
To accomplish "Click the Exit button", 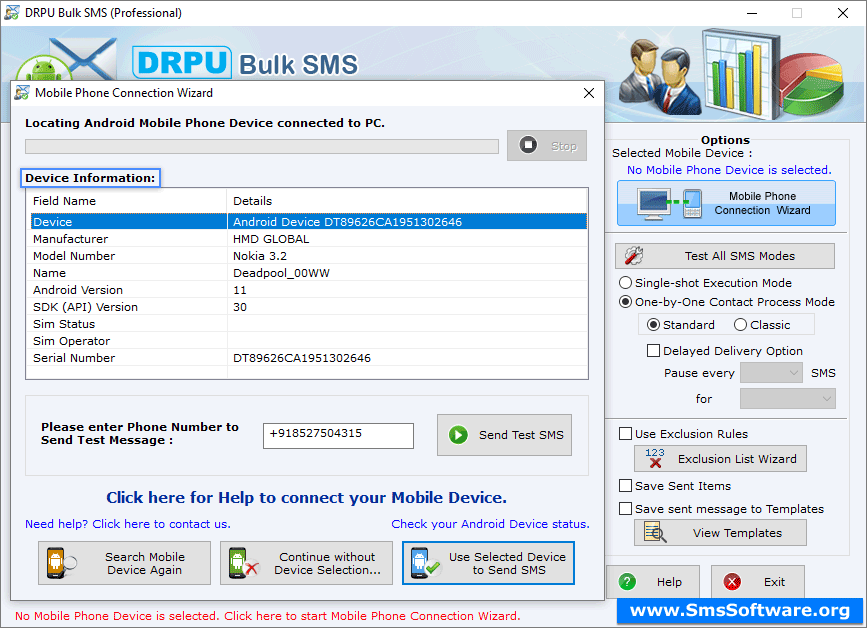I will click(758, 582).
